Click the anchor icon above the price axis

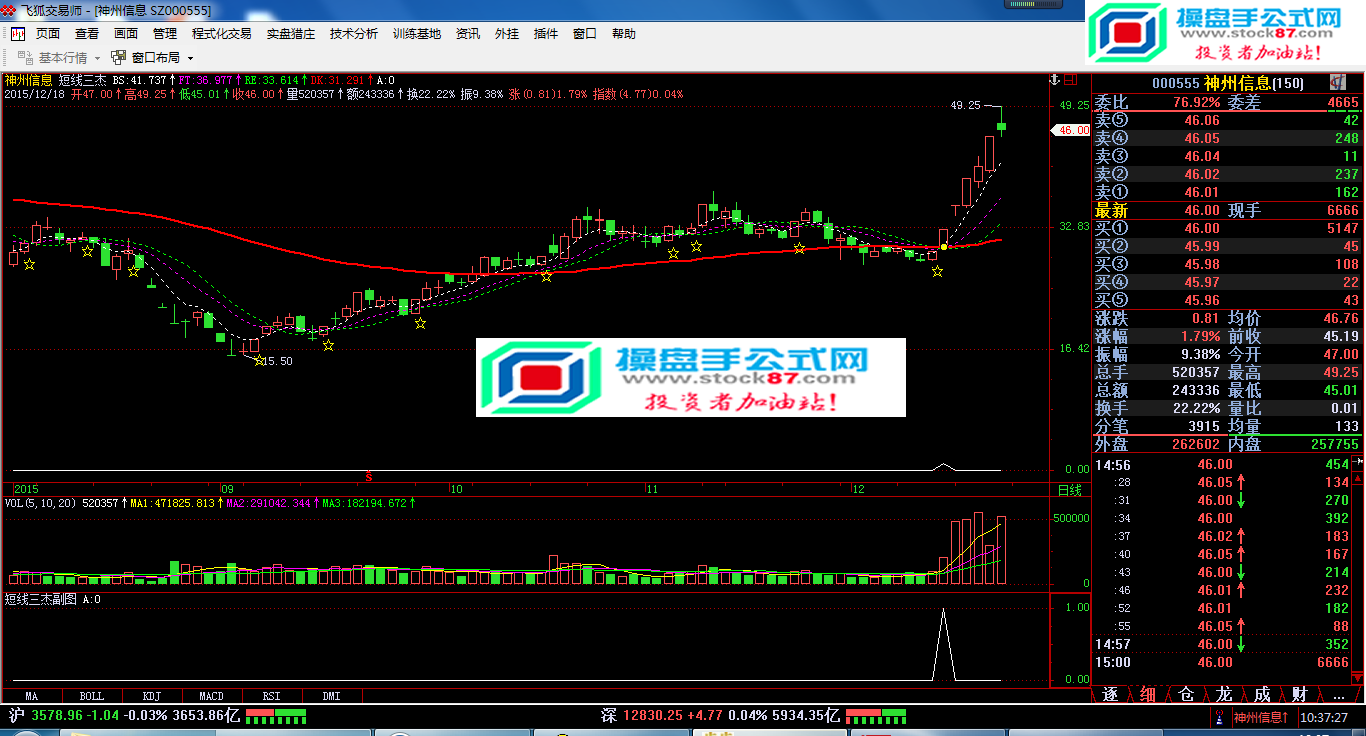[x=1053, y=80]
